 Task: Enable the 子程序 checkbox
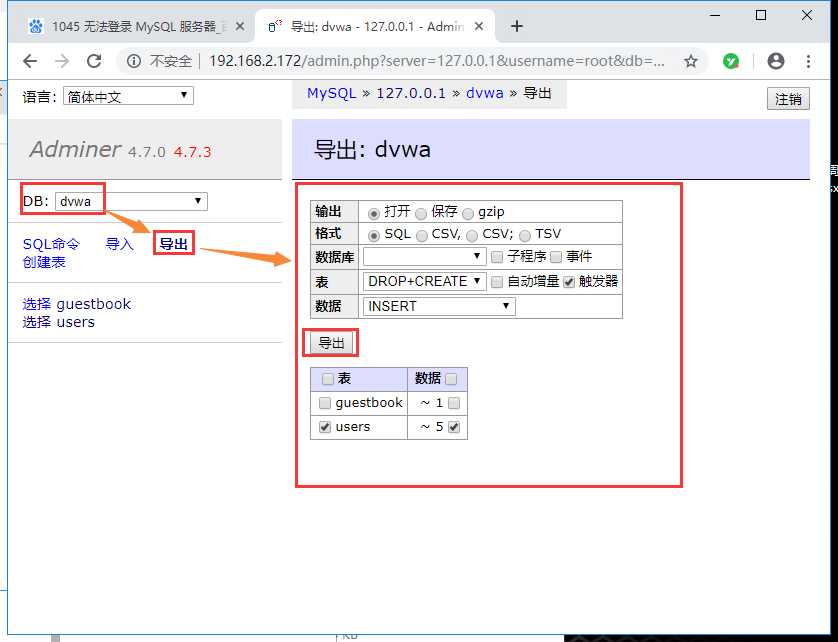click(x=496, y=257)
